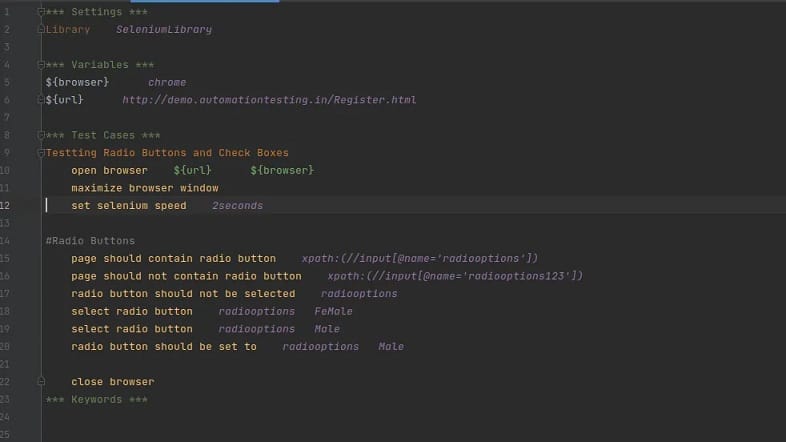Click fold end marker beside close browser
The image size is (786, 442).
(x=41, y=382)
